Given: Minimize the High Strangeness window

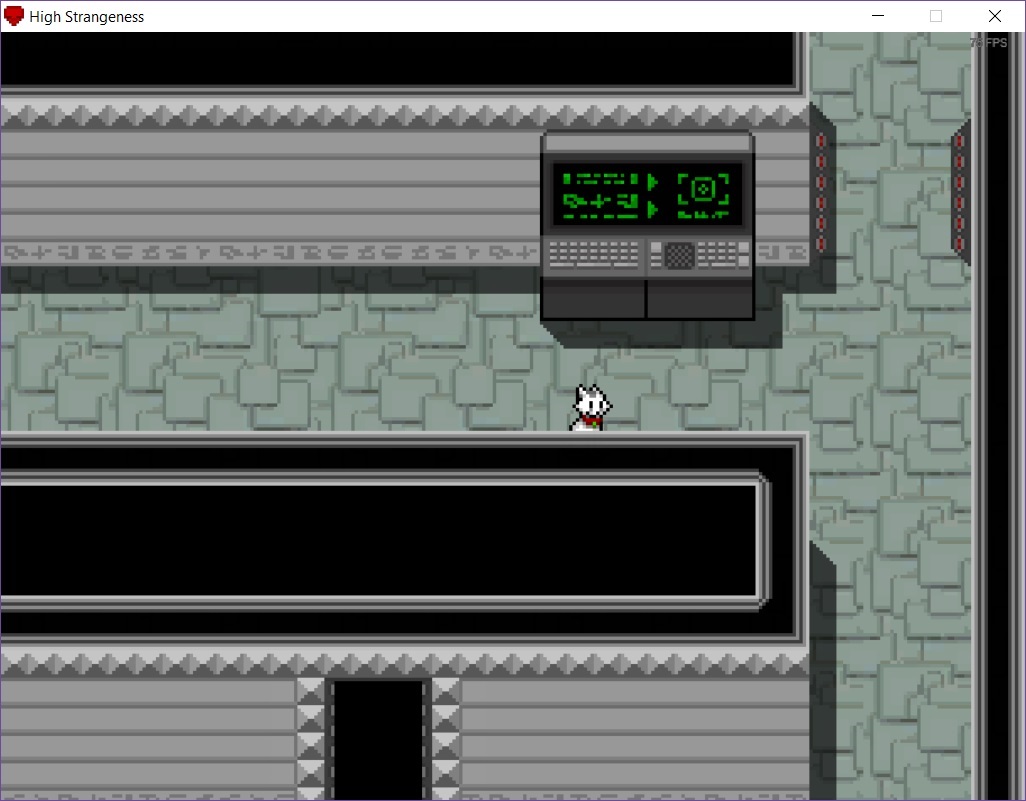Looking at the screenshot, I should click(x=878, y=16).
